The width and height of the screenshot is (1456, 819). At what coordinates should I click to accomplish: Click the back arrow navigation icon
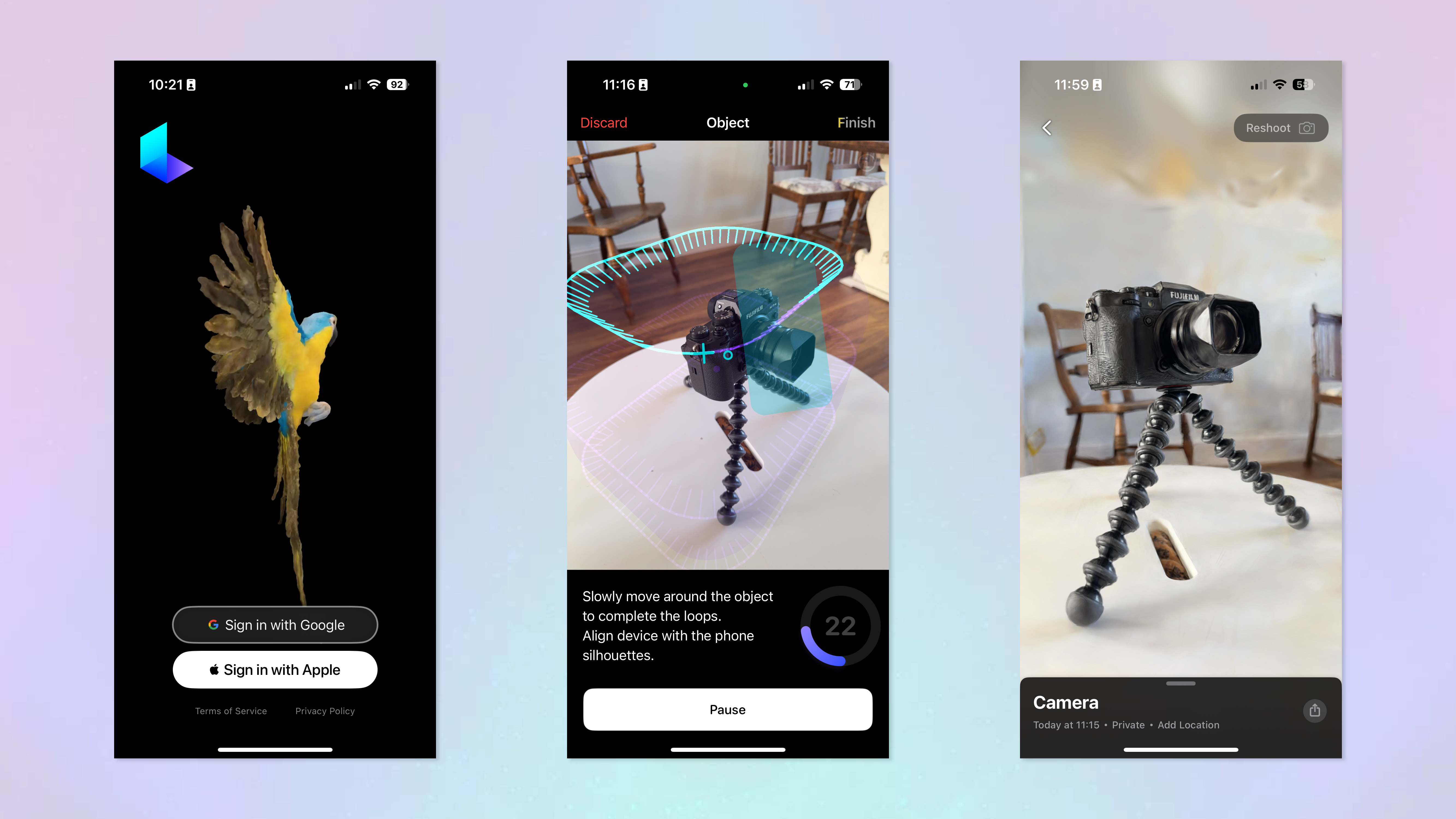(1047, 127)
